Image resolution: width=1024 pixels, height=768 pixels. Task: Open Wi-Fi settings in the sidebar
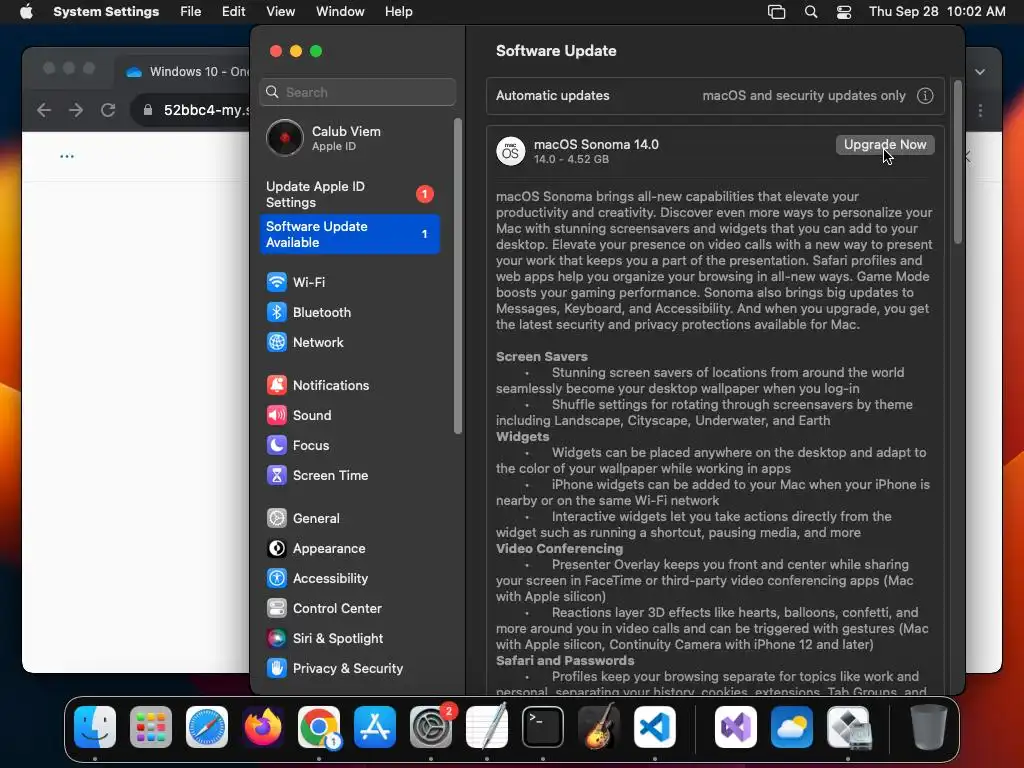(349, 282)
